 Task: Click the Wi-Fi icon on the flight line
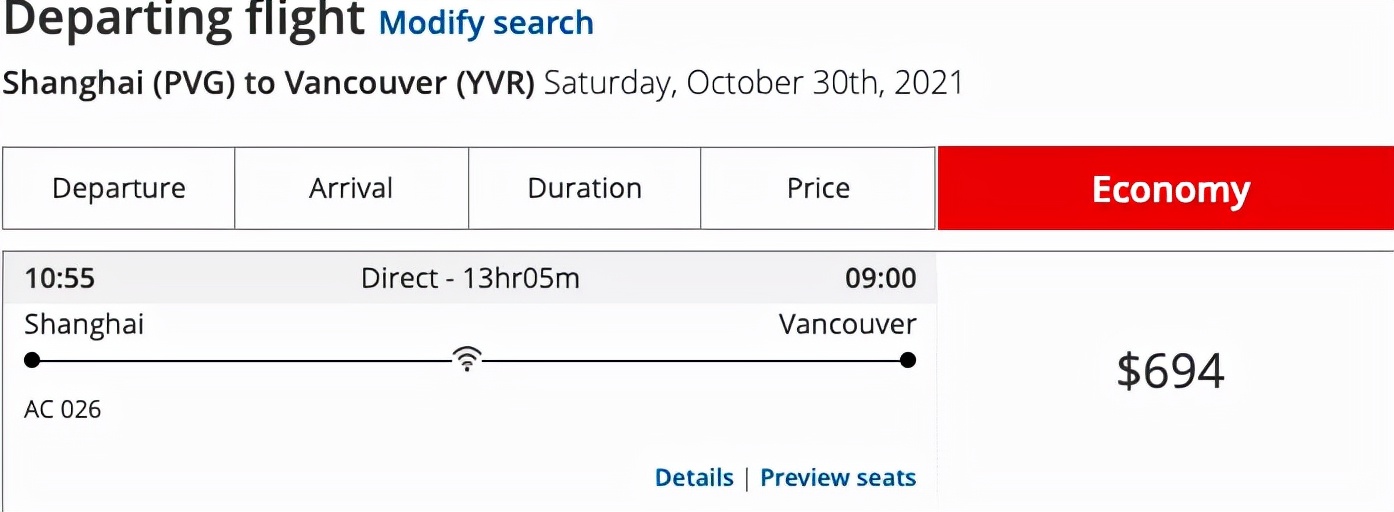[466, 358]
